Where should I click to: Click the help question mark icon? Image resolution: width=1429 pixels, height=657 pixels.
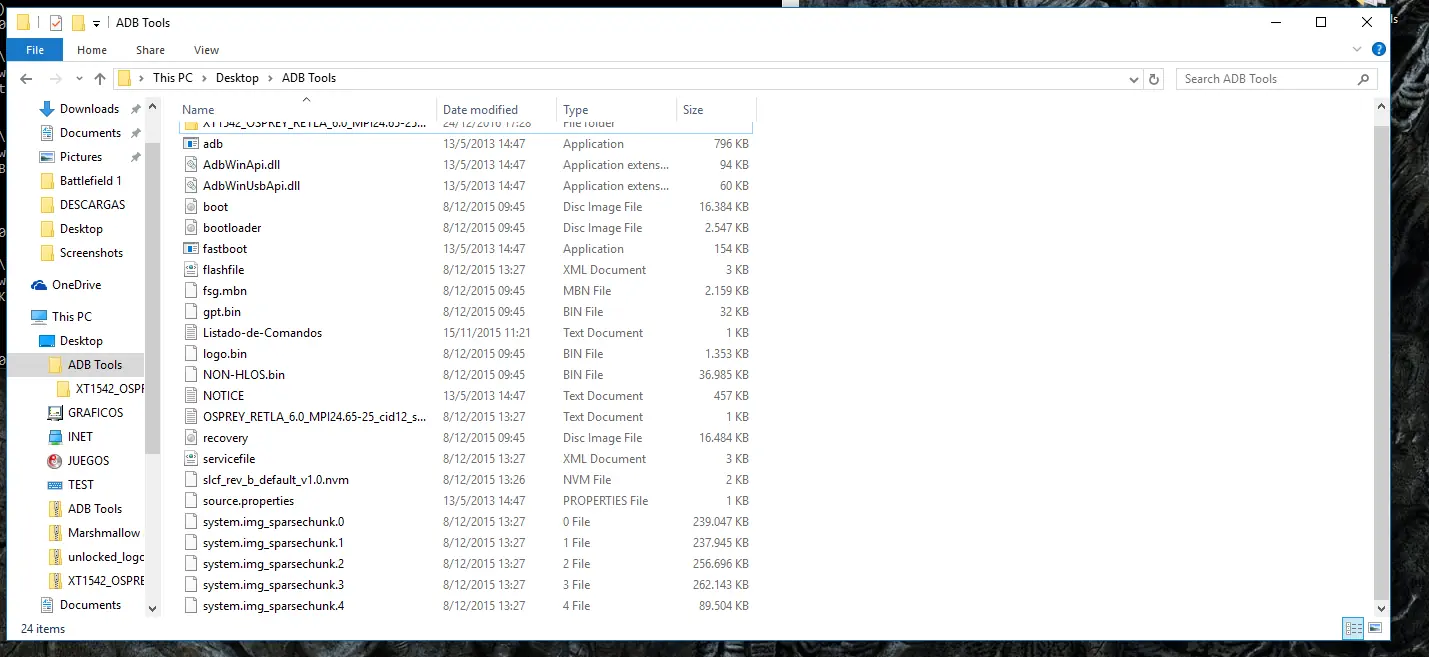tap(1379, 49)
